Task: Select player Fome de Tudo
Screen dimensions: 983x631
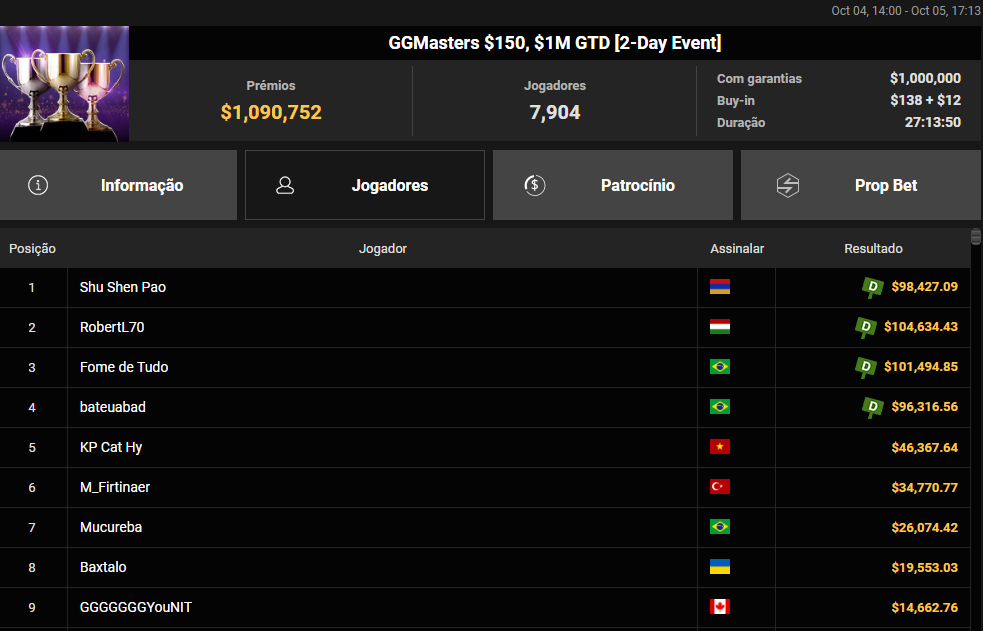Action: tap(124, 367)
